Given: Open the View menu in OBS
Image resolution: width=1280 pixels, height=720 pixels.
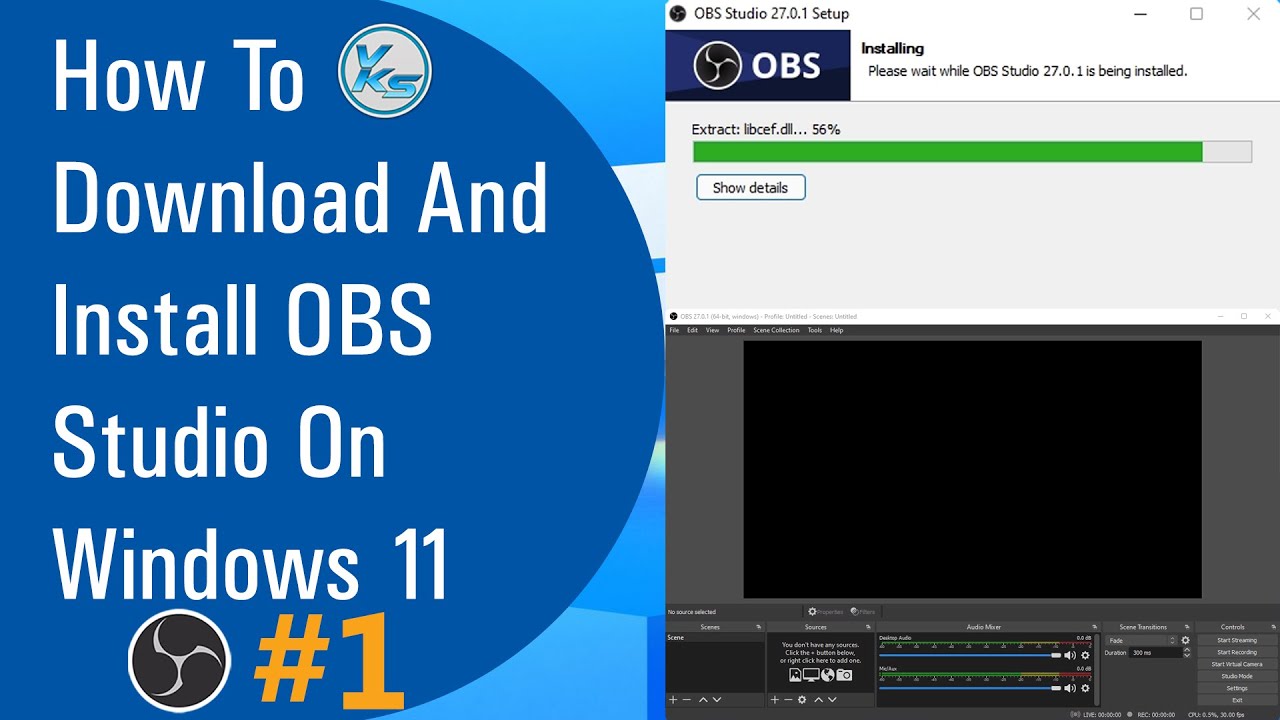Looking at the screenshot, I should (712, 330).
